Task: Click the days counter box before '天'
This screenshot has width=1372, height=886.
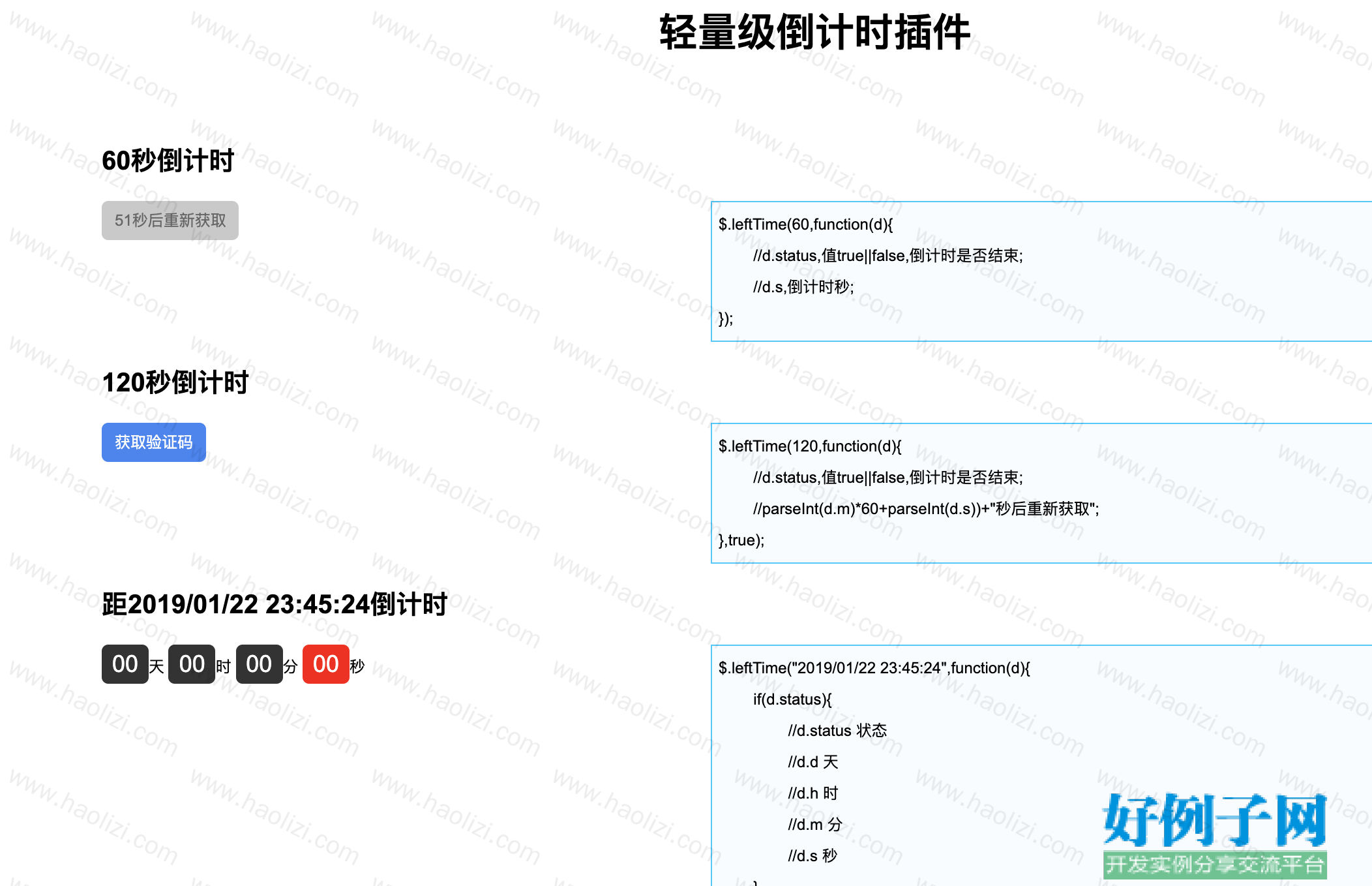Action: click(125, 664)
